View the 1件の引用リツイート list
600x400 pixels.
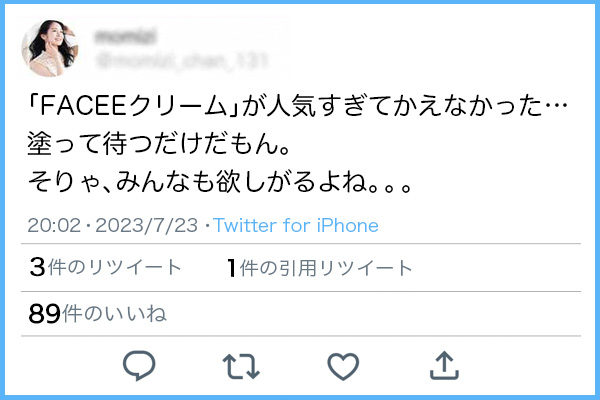(x=320, y=268)
